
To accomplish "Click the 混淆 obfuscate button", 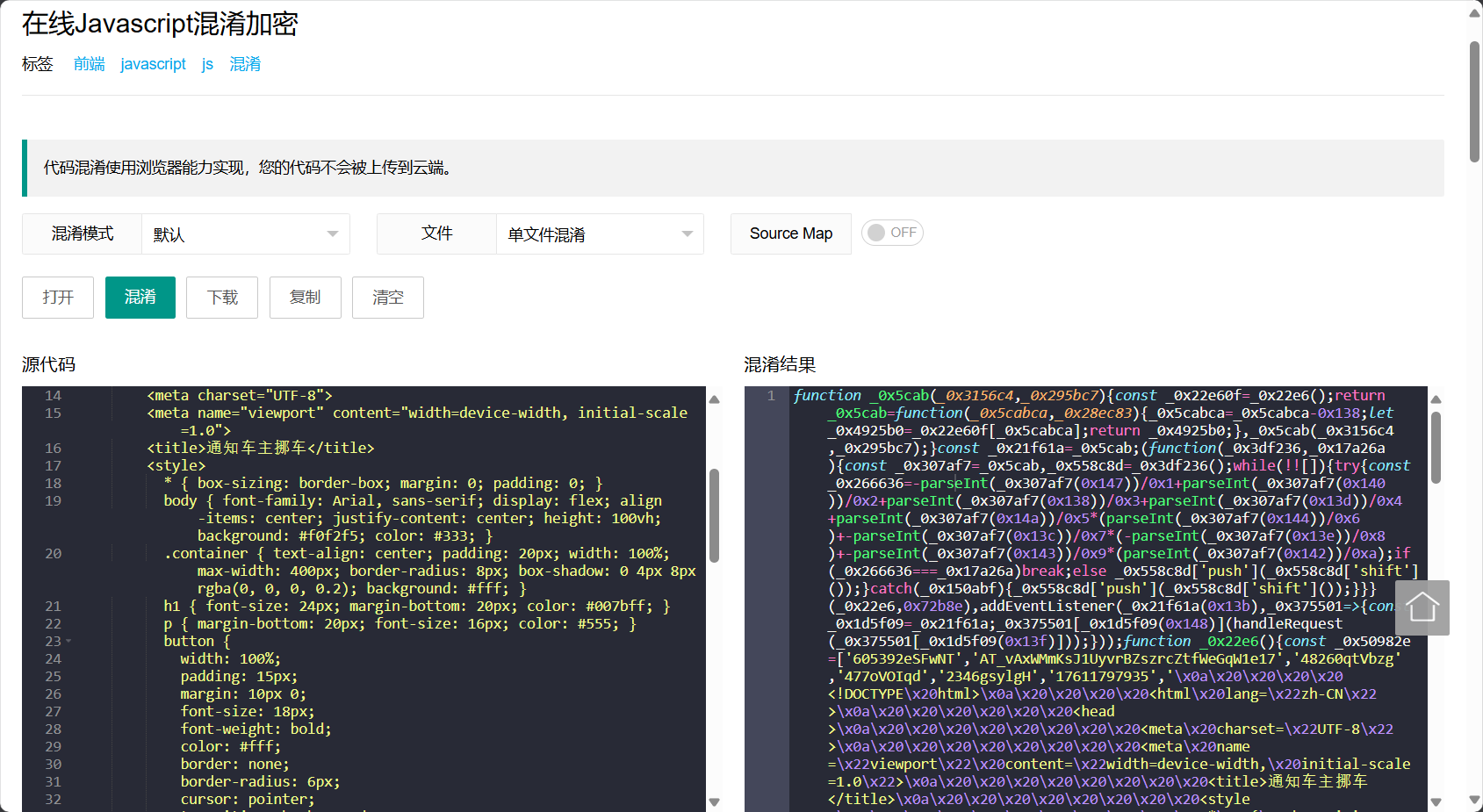I will click(x=140, y=298).
